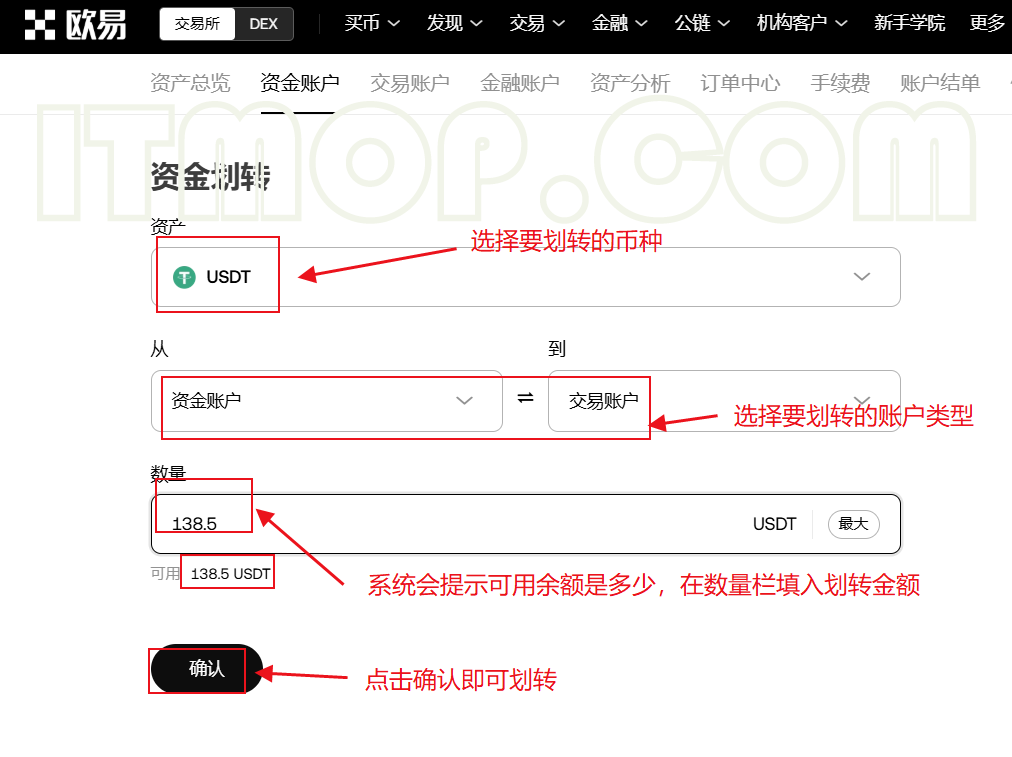This screenshot has height=757, width=1012.
Task: Click the swap accounts arrows icon
Action: tap(525, 399)
